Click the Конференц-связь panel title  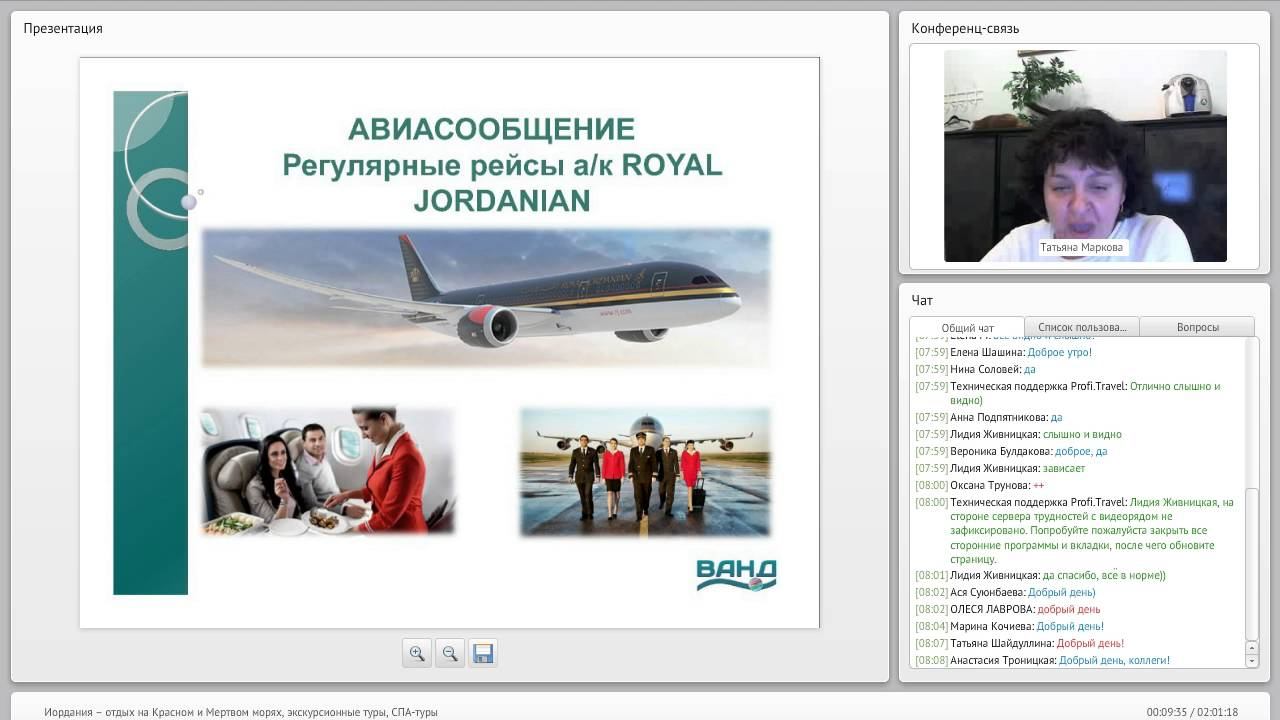[965, 28]
